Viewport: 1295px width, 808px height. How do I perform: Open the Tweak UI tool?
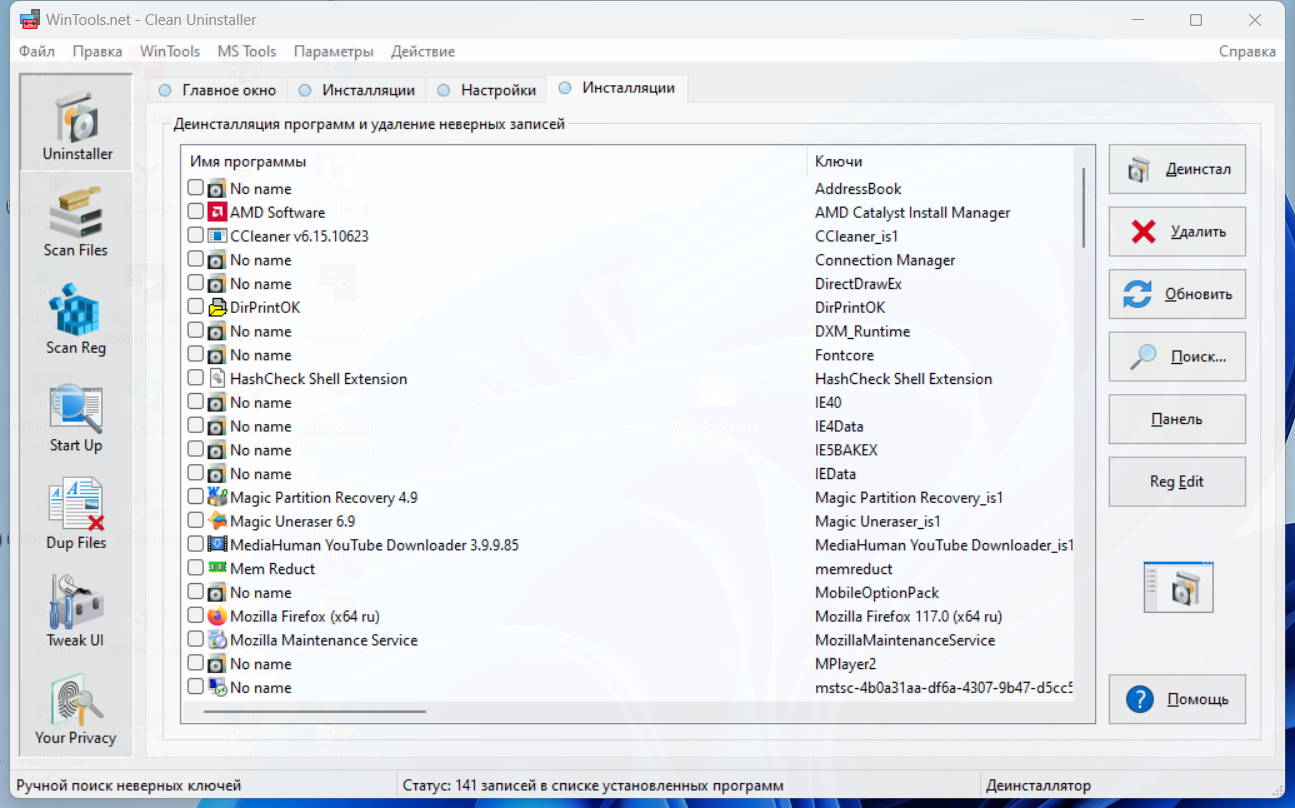click(76, 610)
